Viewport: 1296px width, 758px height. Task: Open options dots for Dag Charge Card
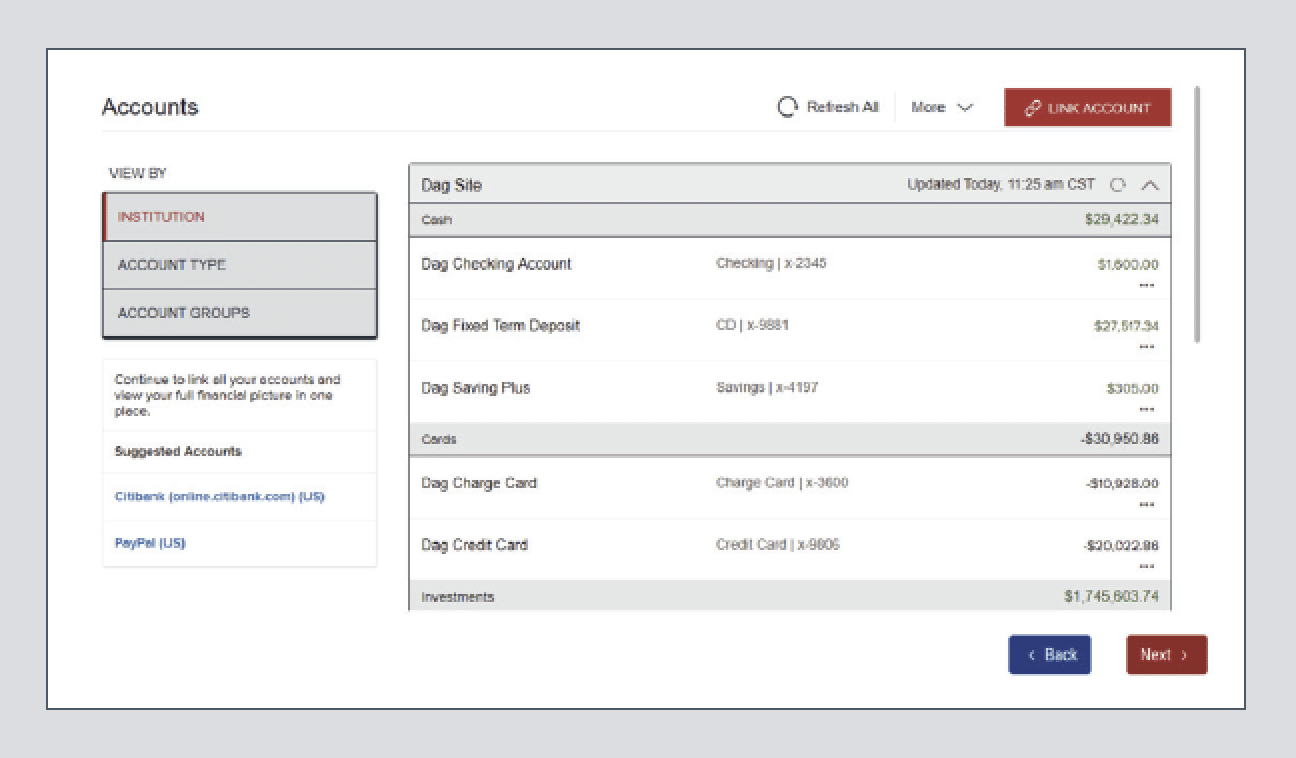(1148, 504)
